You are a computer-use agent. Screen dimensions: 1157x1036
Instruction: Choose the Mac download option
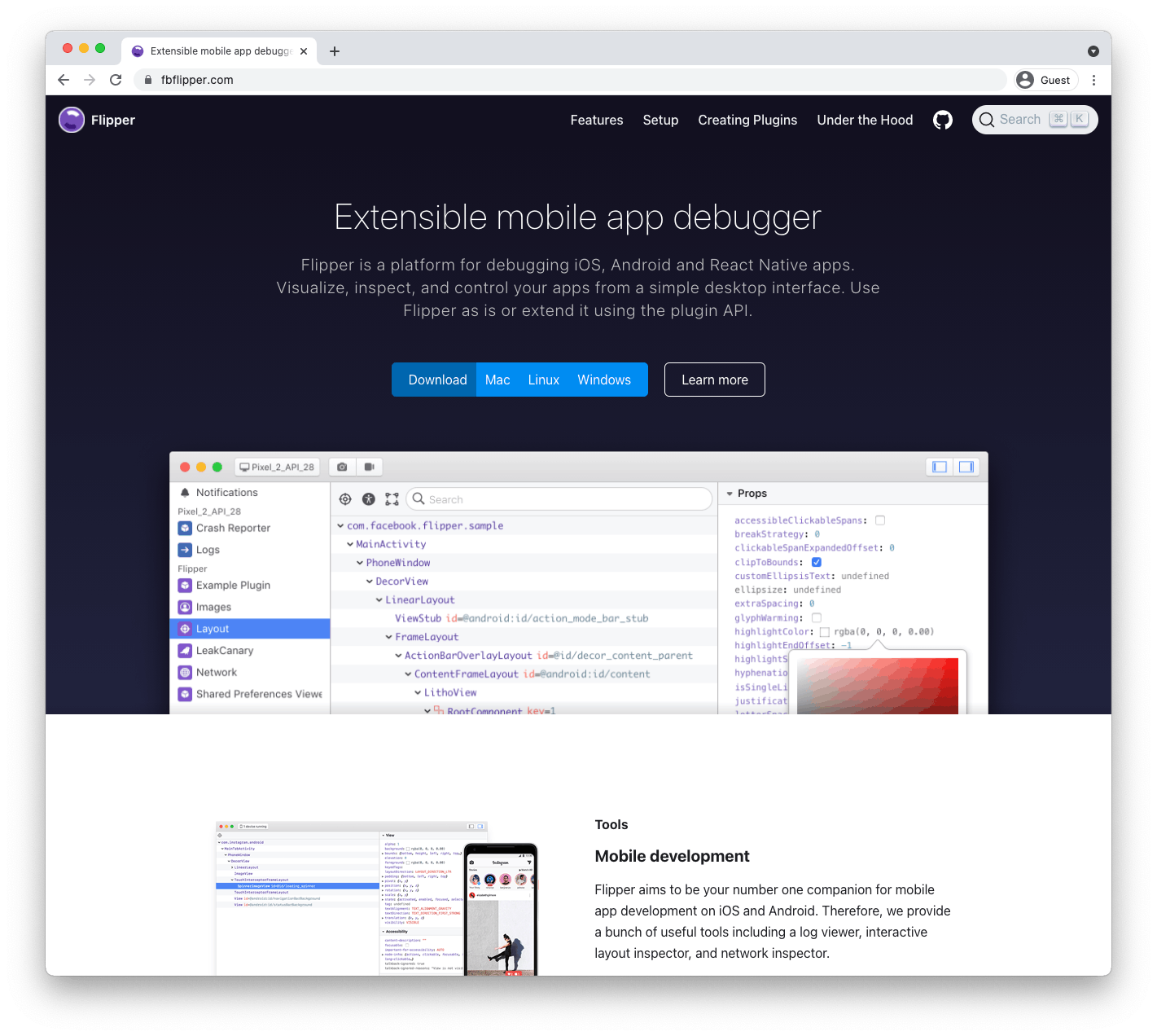497,380
